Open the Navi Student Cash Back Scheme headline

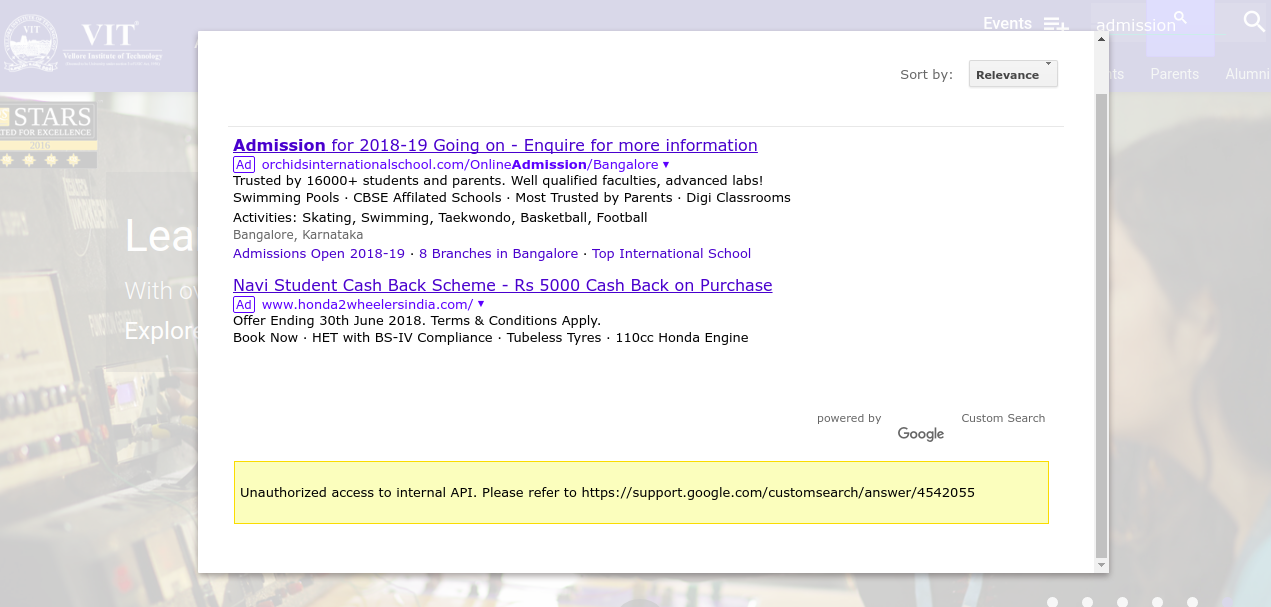(x=503, y=286)
